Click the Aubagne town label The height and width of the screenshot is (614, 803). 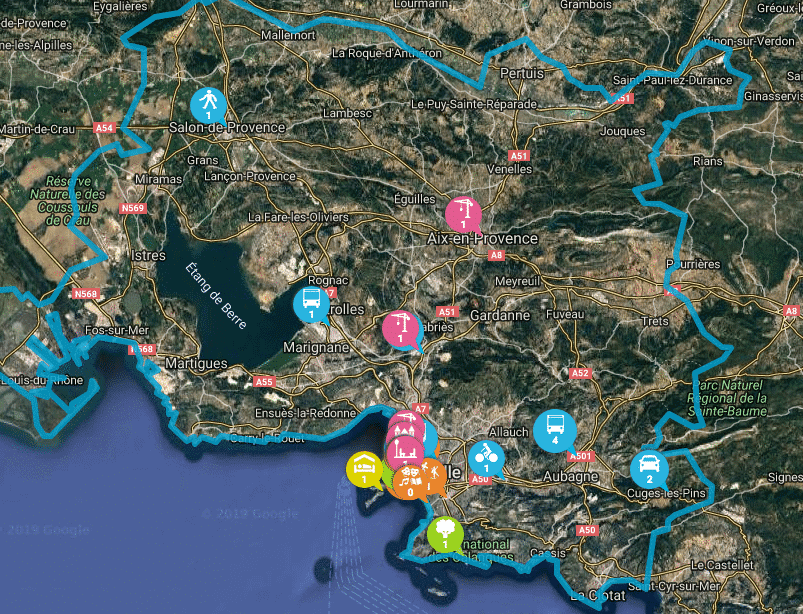570,477
